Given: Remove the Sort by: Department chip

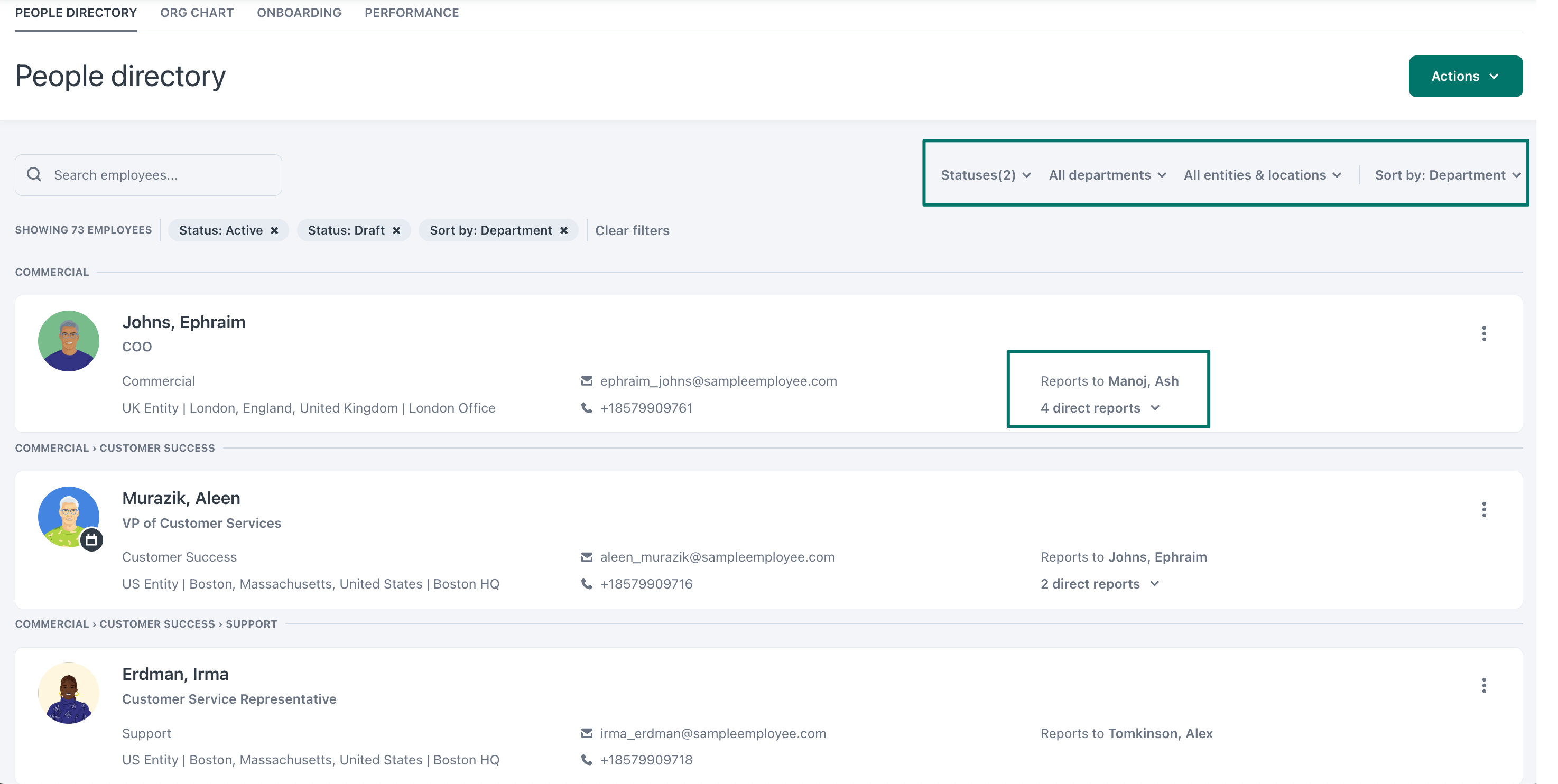Looking at the screenshot, I should click(x=564, y=230).
